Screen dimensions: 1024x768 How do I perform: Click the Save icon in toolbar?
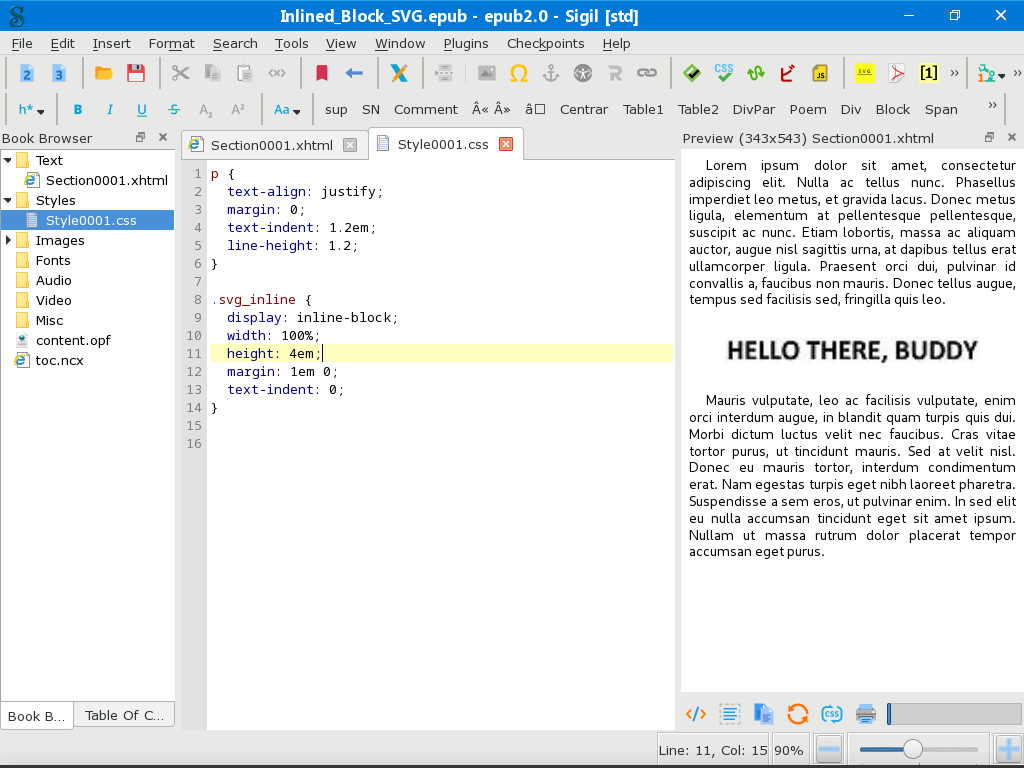[136, 73]
